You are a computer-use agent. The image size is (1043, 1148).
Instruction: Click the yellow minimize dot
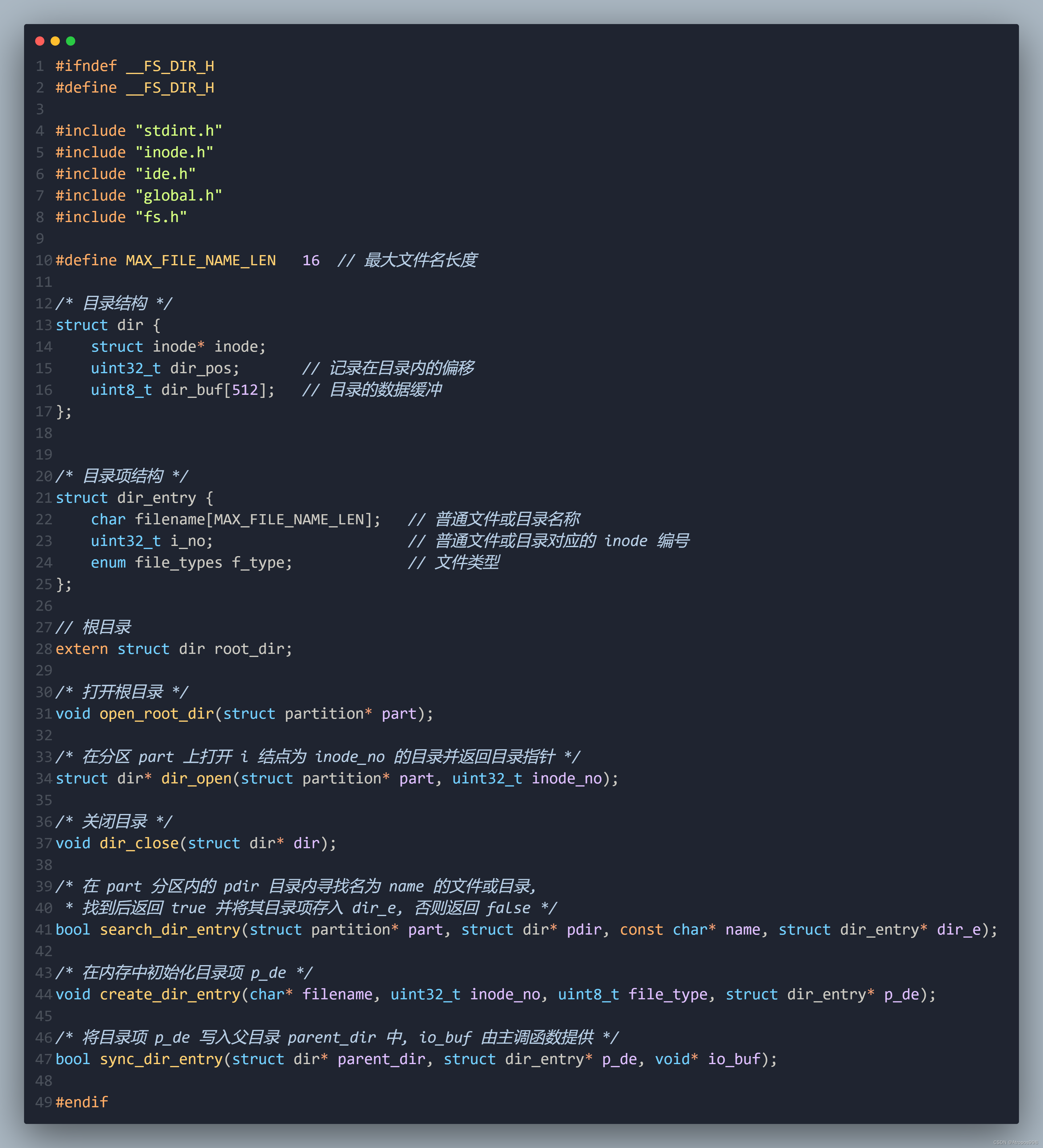click(x=55, y=41)
